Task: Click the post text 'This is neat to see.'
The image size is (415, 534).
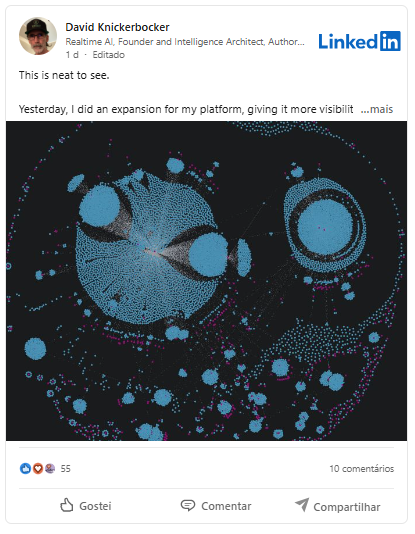Action: (x=64, y=75)
